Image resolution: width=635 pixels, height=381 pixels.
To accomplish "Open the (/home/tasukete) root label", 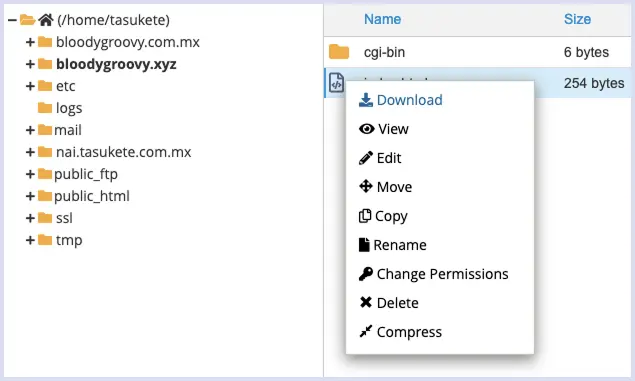I will coord(113,20).
